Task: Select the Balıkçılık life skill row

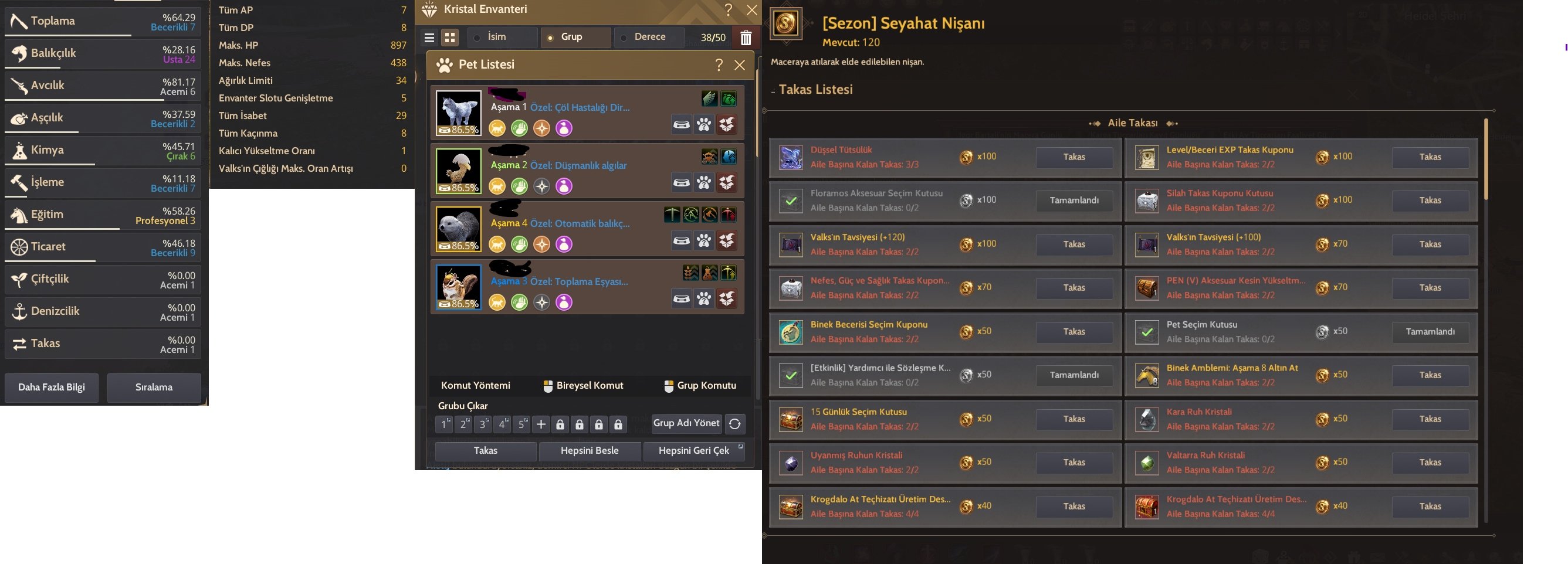Action: pyautogui.click(x=103, y=53)
